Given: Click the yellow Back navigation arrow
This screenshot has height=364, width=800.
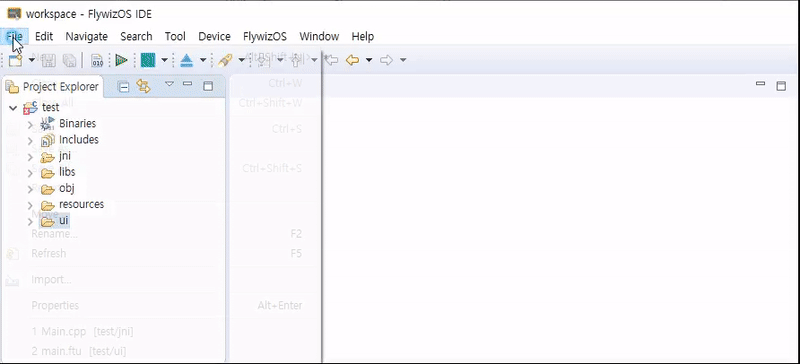Looking at the screenshot, I should pyautogui.click(x=353, y=60).
